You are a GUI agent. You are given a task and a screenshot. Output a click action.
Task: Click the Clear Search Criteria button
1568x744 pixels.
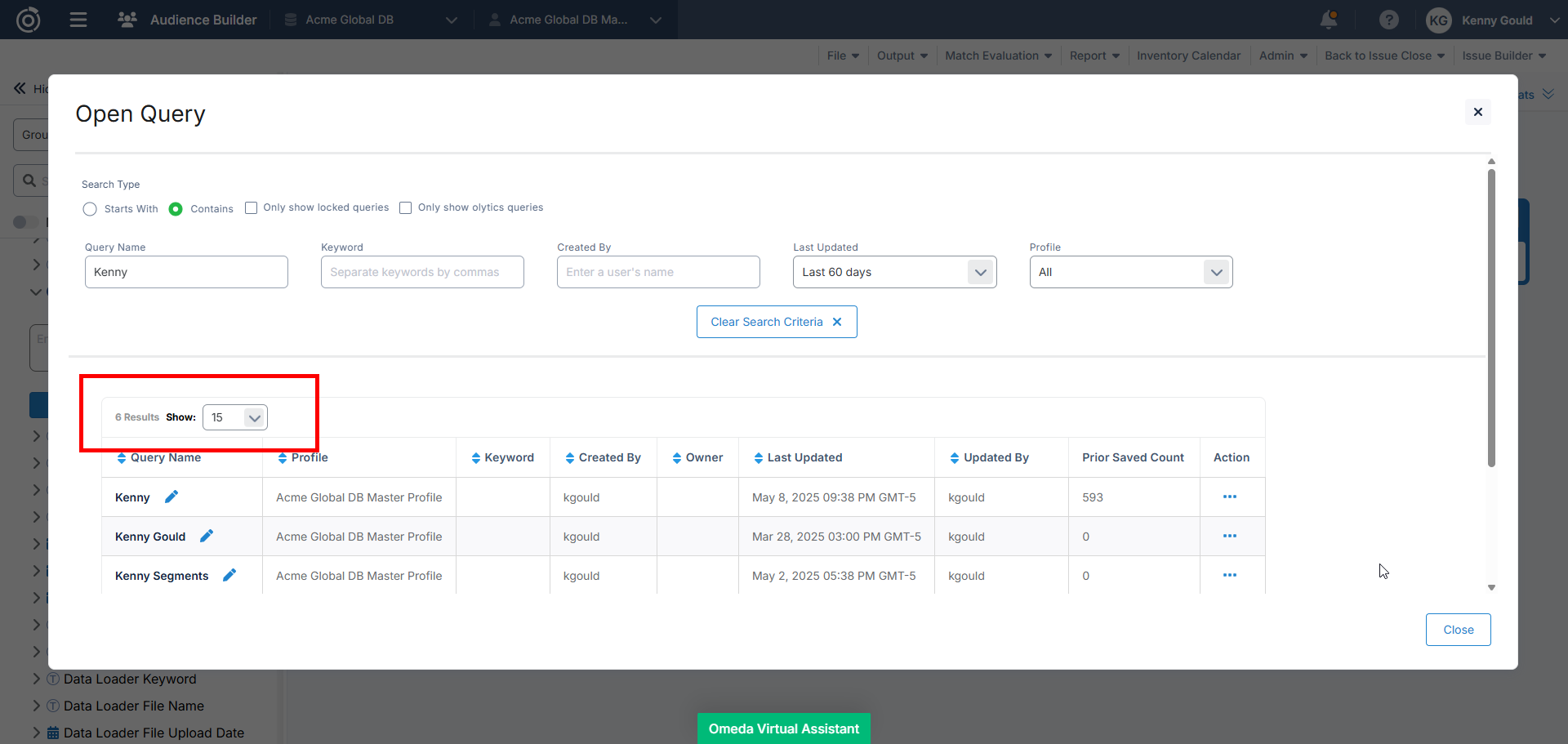tap(776, 322)
